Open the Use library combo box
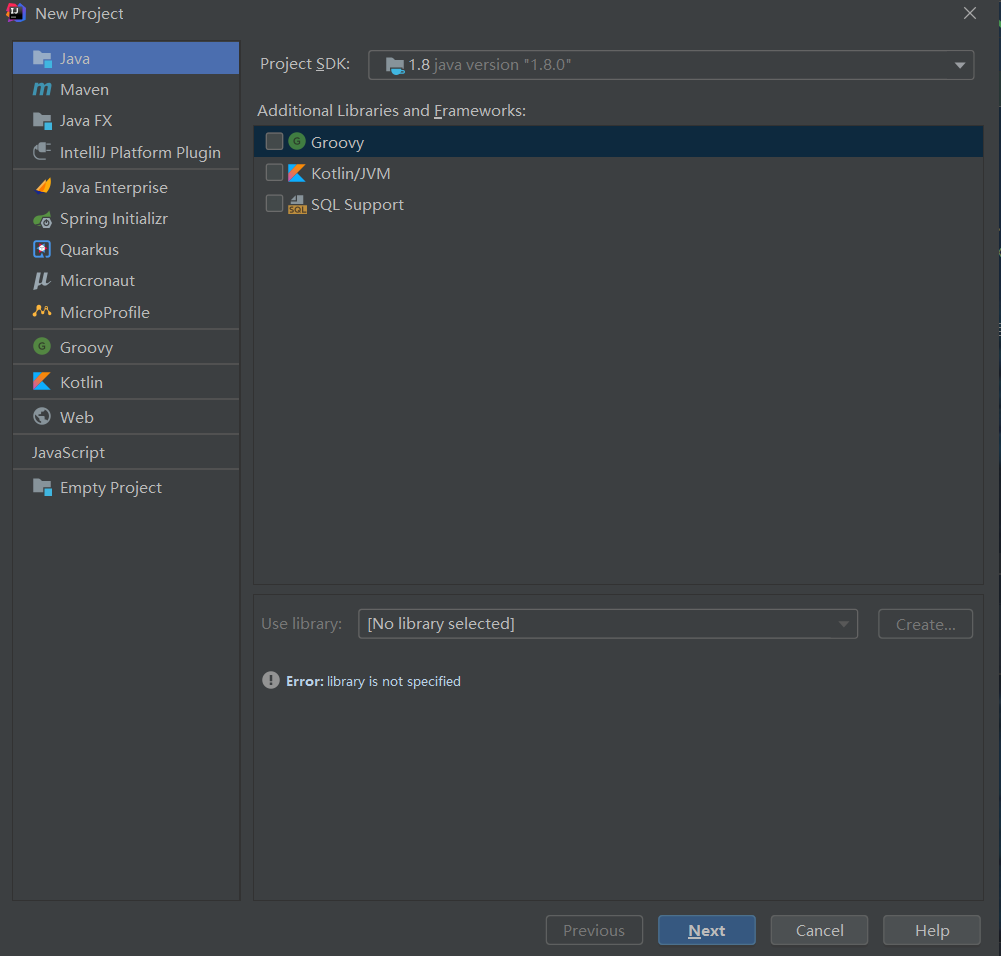 point(608,624)
